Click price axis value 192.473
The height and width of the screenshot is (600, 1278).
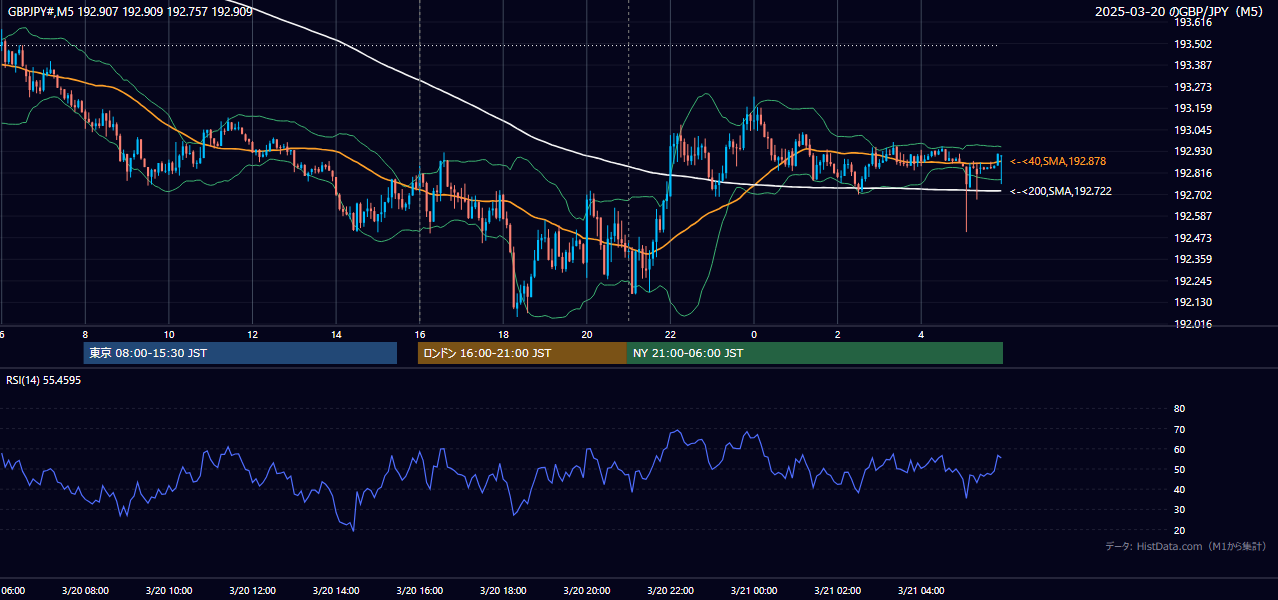tap(1193, 238)
